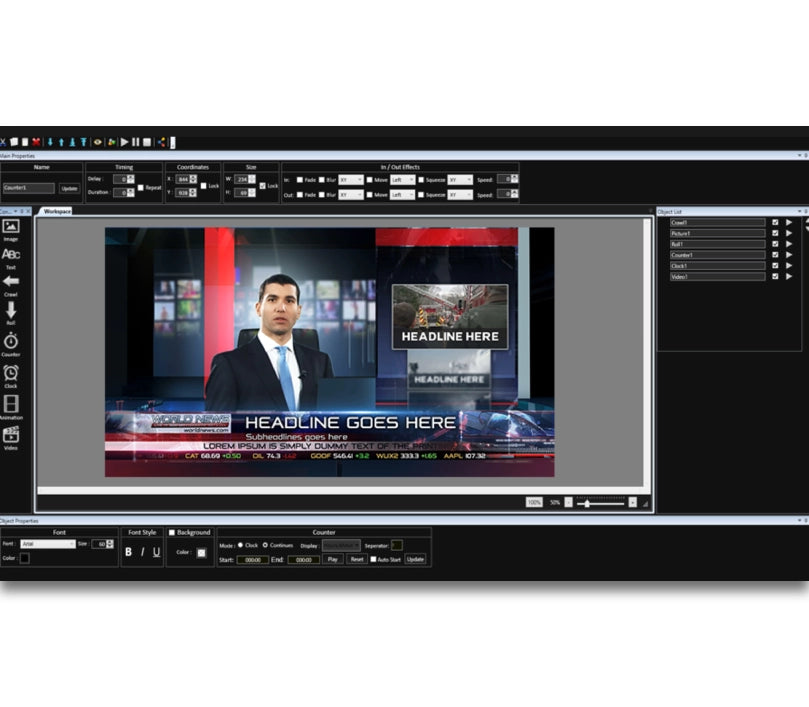The width and height of the screenshot is (809, 707).
Task: Pick the Roll object tool
Action: pos(11,311)
